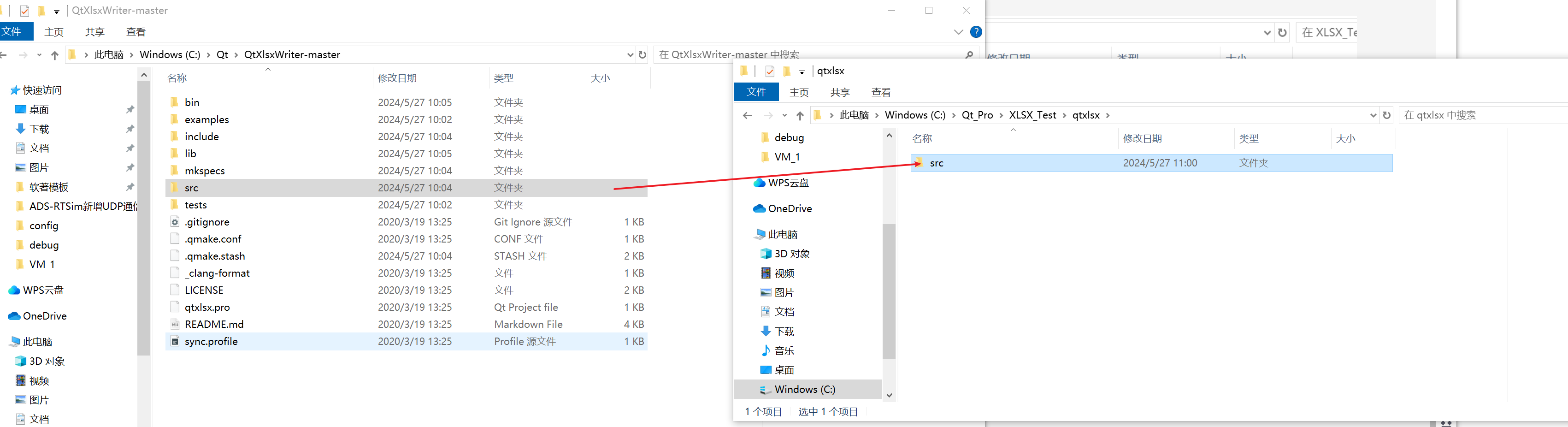Image resolution: width=1568 pixels, height=427 pixels.
Task: Select the src folder in qtxlsx window
Action: (1151, 163)
